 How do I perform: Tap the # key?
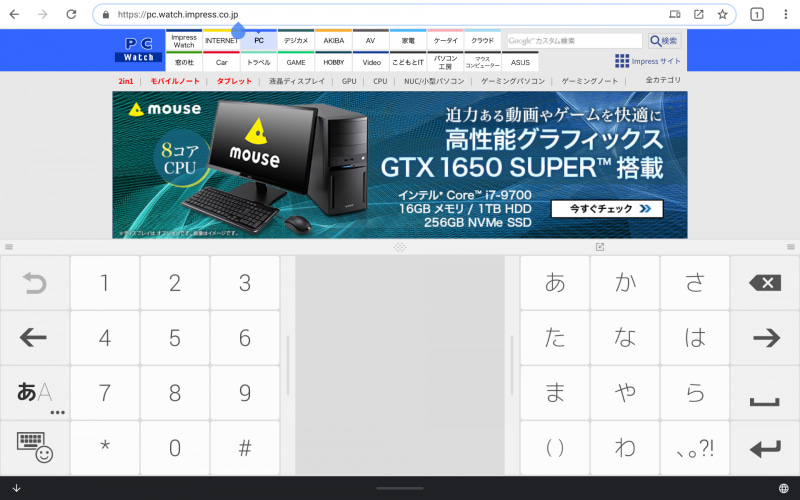(x=245, y=447)
